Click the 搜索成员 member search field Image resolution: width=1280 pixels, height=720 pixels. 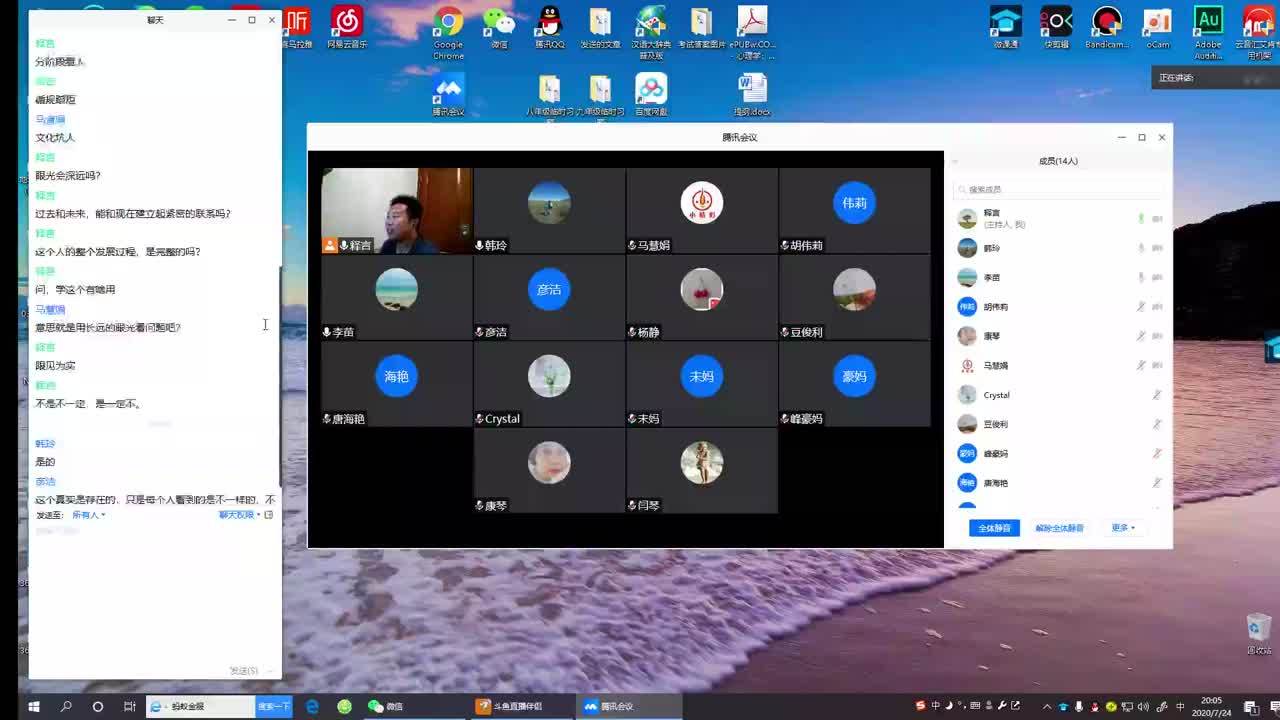(1058, 189)
